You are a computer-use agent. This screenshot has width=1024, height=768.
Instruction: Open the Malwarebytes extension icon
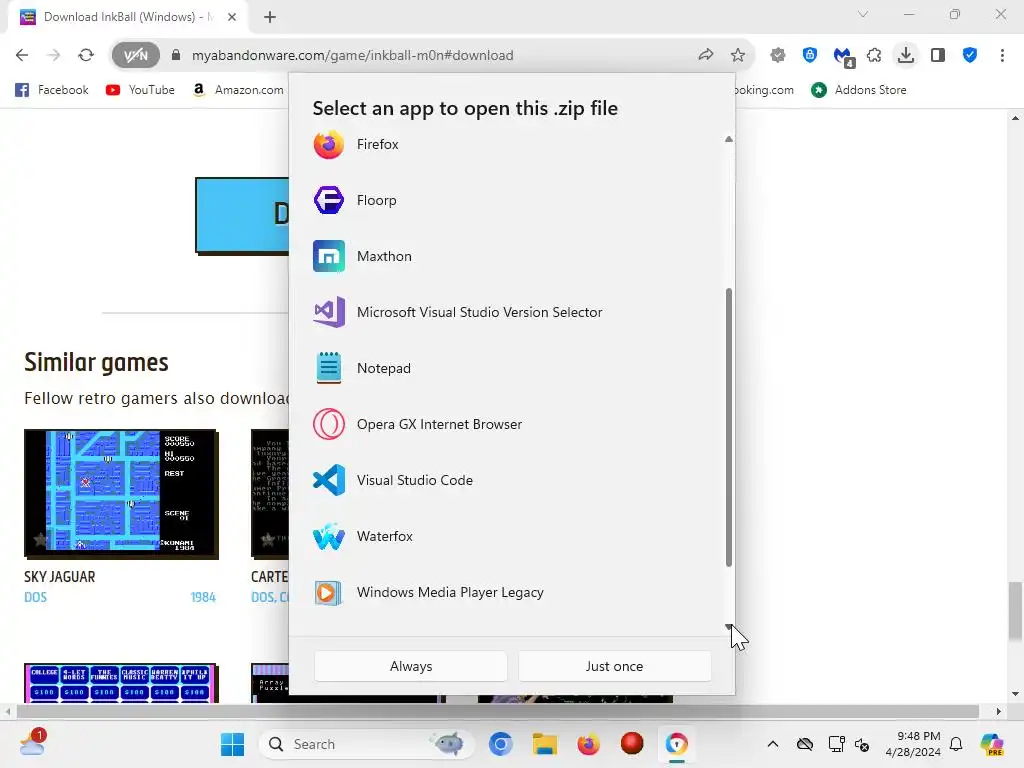pyautogui.click(x=843, y=56)
